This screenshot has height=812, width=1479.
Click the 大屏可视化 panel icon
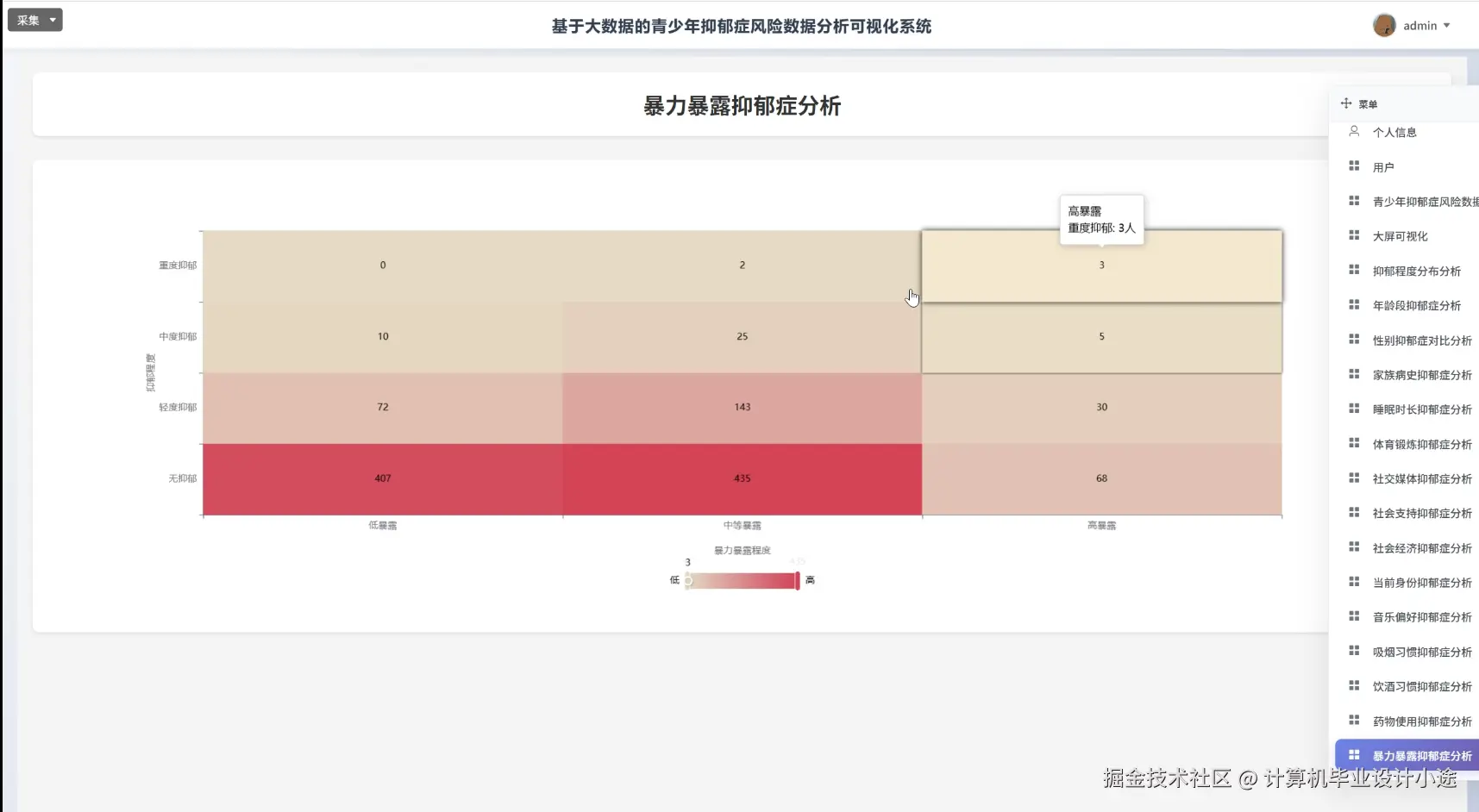(x=1356, y=235)
